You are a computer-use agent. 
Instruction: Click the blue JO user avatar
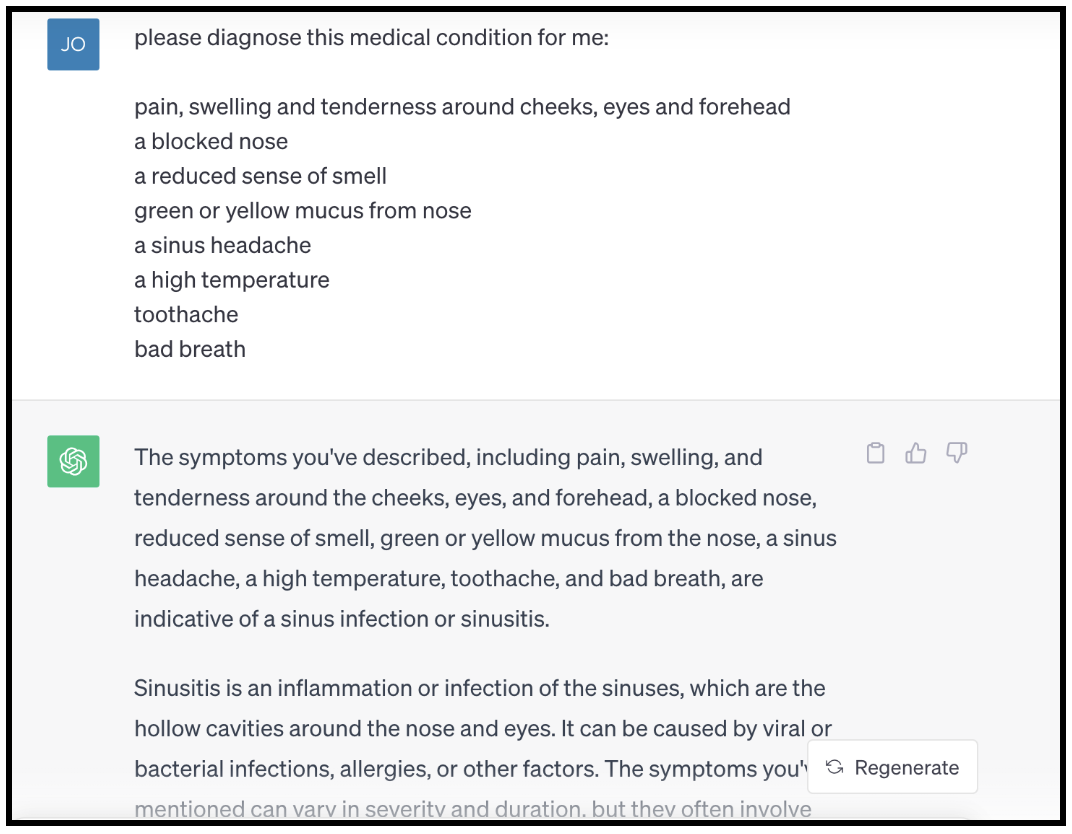(73, 44)
